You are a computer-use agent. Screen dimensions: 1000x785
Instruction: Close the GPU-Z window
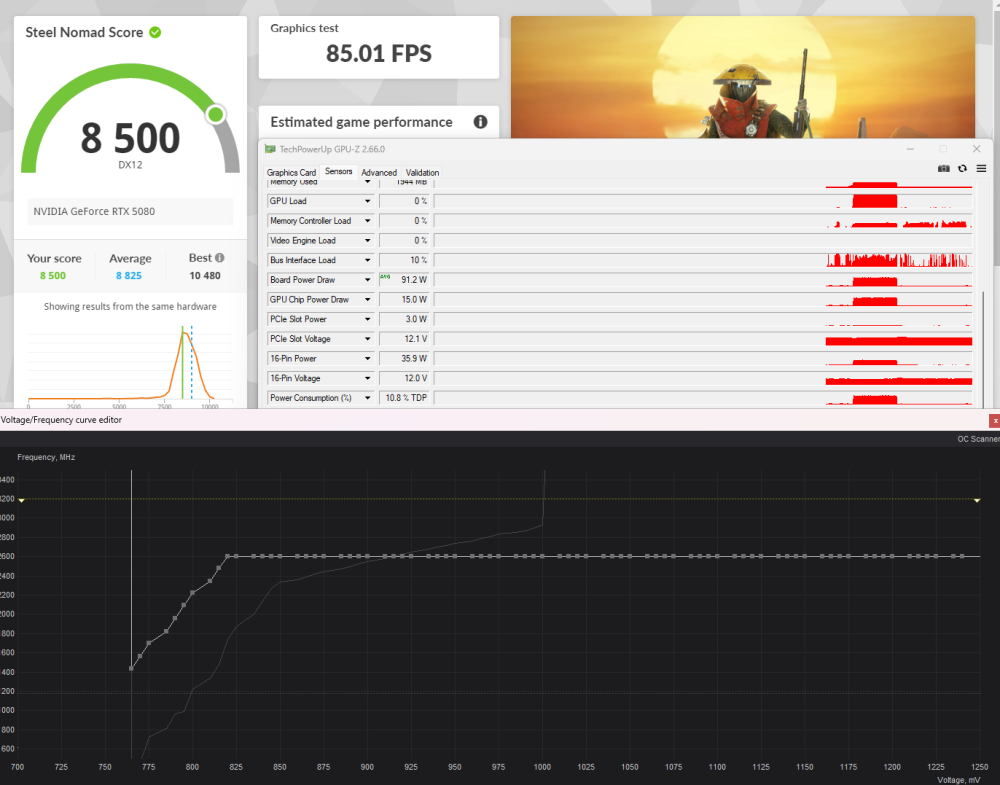pos(976,149)
